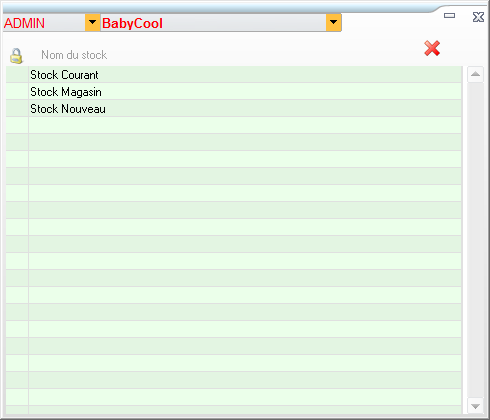Close the window with the top-right X
The height and width of the screenshot is (420, 490).
tap(478, 17)
